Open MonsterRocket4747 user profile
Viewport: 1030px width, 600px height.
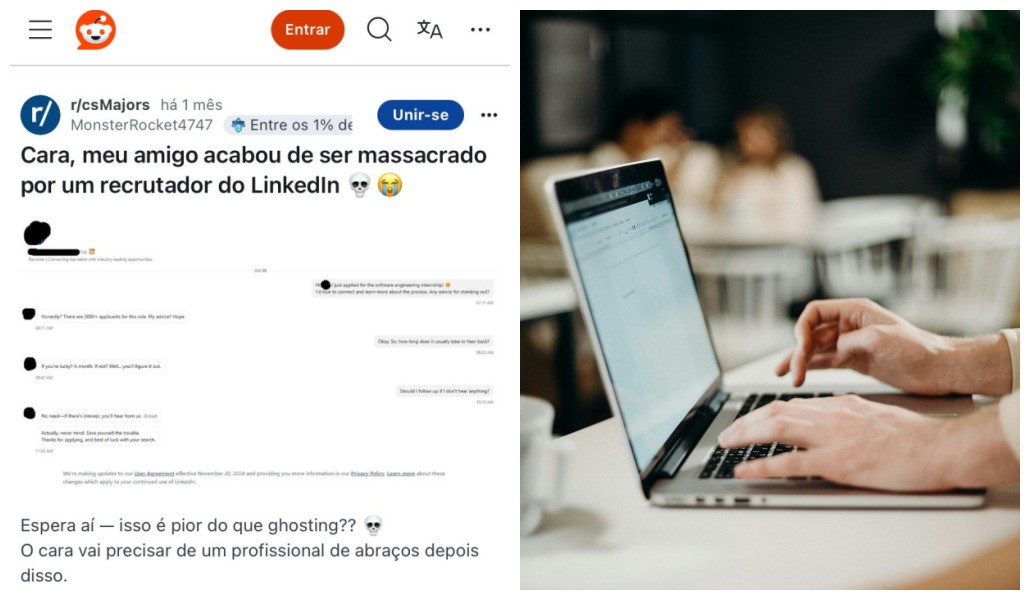pos(141,125)
